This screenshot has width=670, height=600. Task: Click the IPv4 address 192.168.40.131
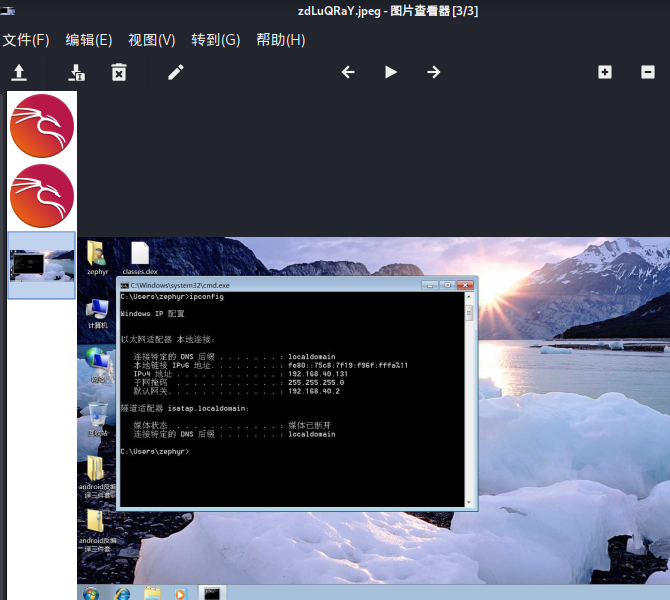click(317, 374)
